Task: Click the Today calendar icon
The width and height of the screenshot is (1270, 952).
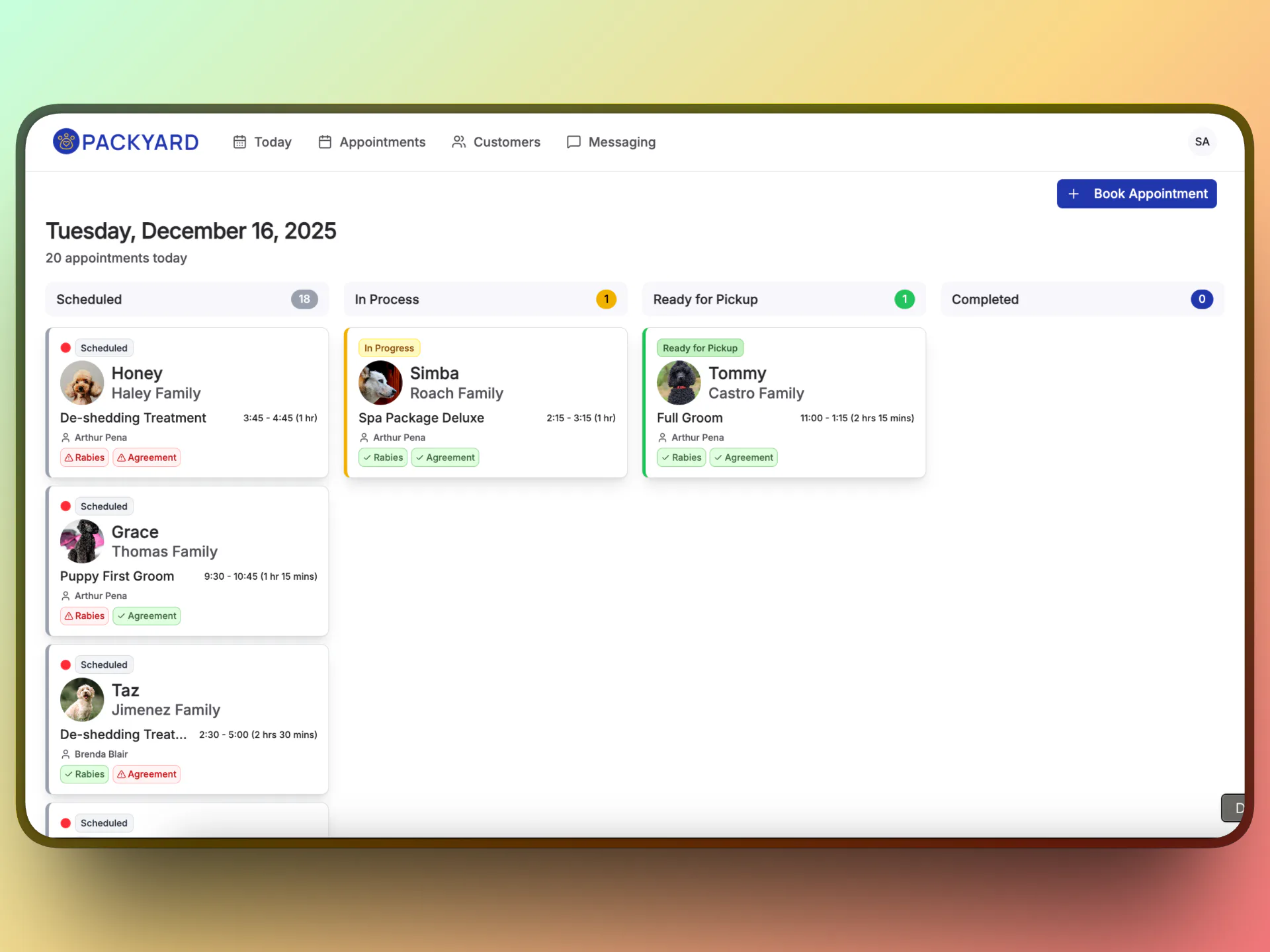Action: (239, 142)
